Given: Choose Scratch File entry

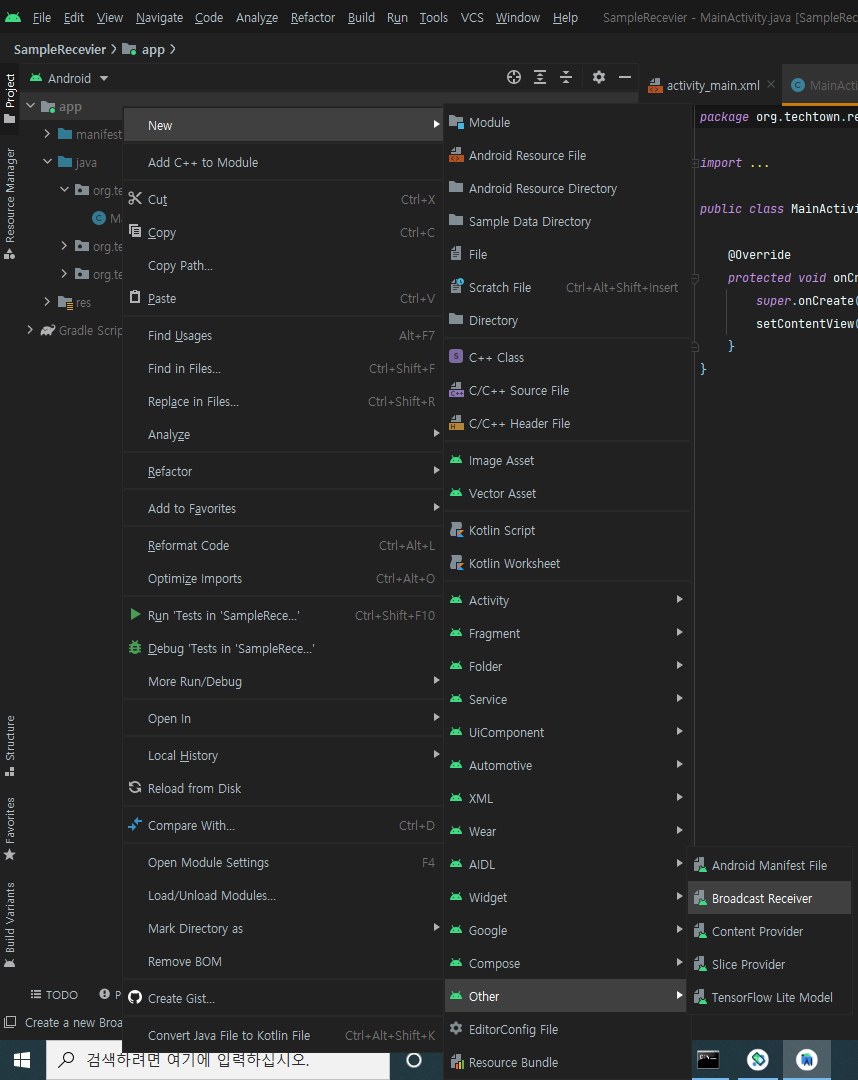Looking at the screenshot, I should 566,288.
